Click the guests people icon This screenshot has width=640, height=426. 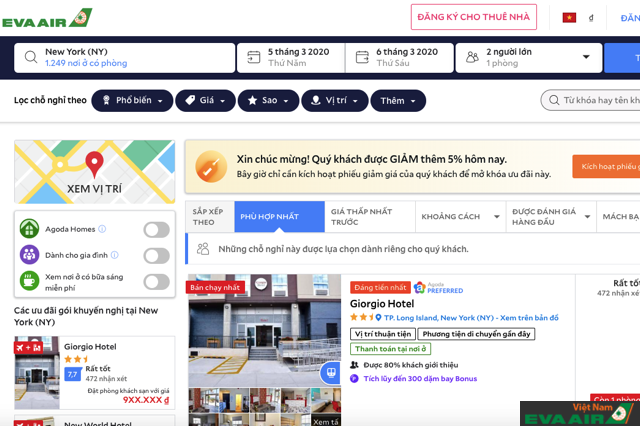[472, 57]
